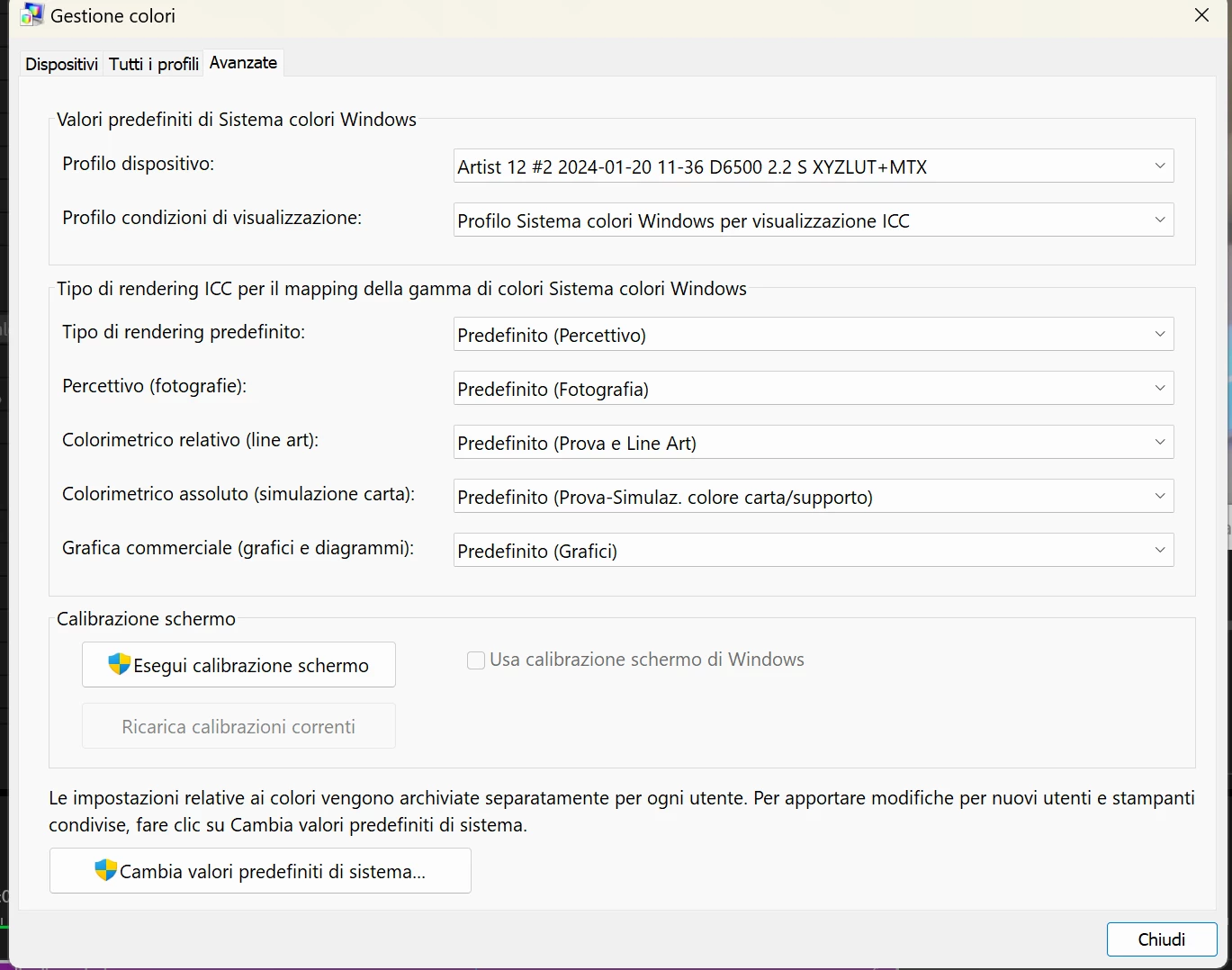Click the Tipo di rendering ICC group heading

[x=401, y=289]
